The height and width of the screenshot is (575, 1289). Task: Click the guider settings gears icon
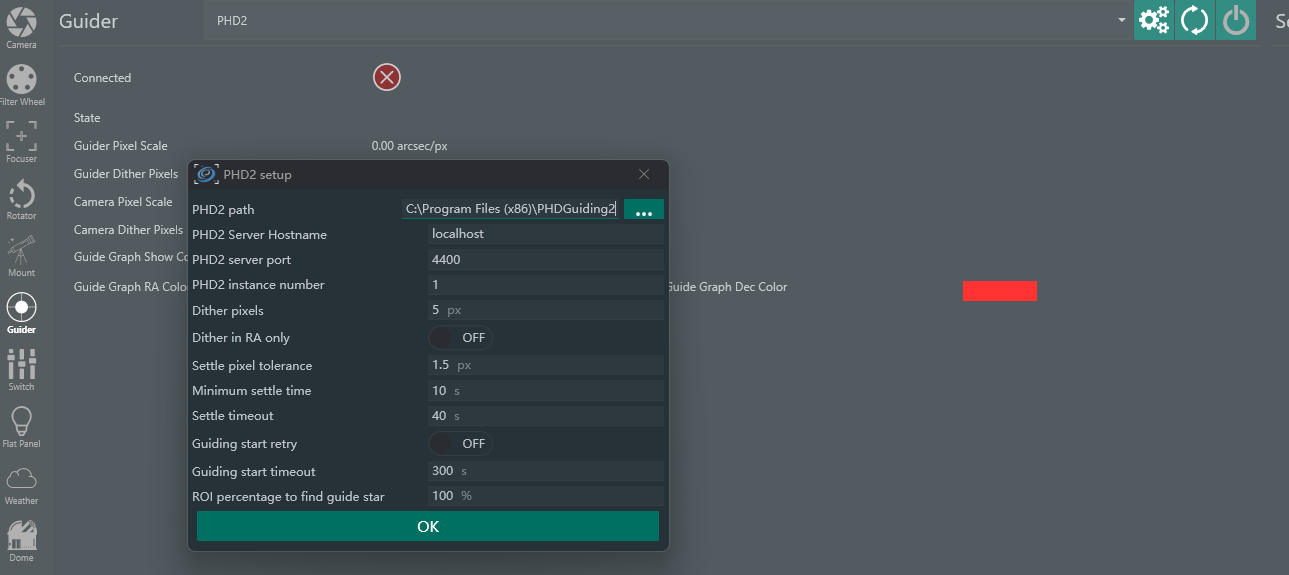tap(1154, 21)
